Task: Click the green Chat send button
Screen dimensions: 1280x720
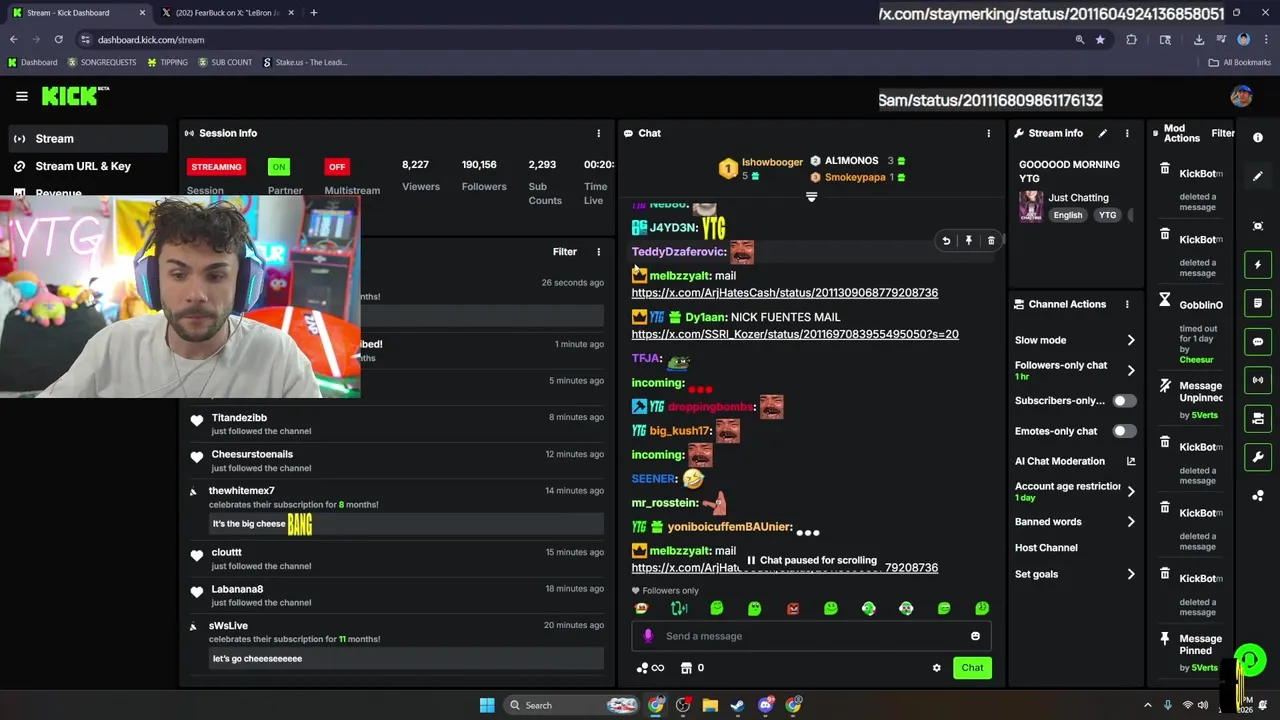Action: click(972, 668)
